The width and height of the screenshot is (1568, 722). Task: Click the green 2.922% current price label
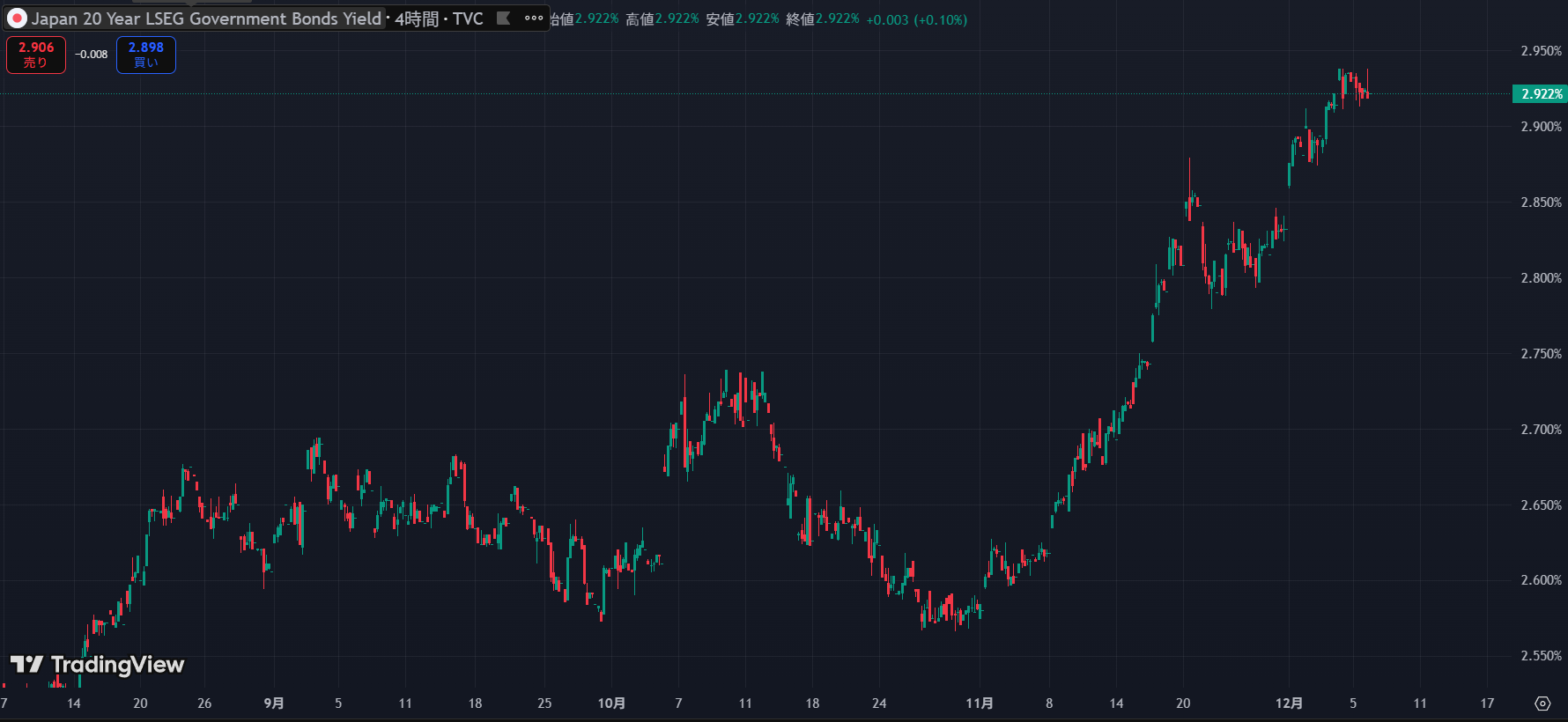(1540, 94)
